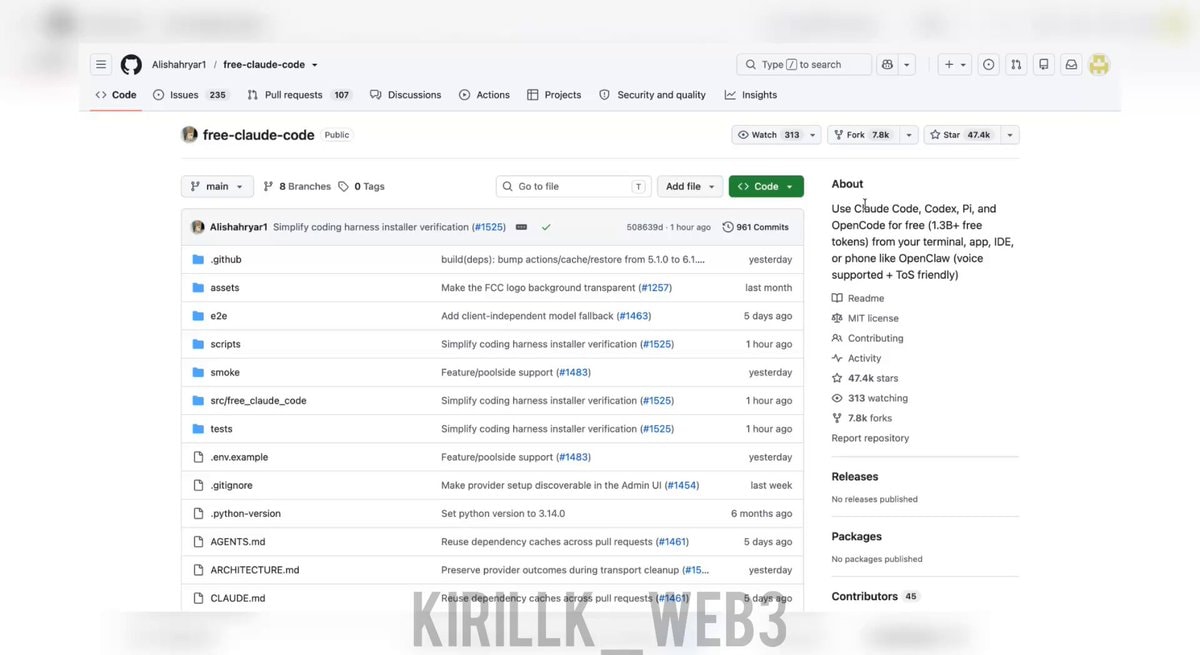1200x655 pixels.
Task: Open the hamburger navigation menu
Action: [101, 65]
